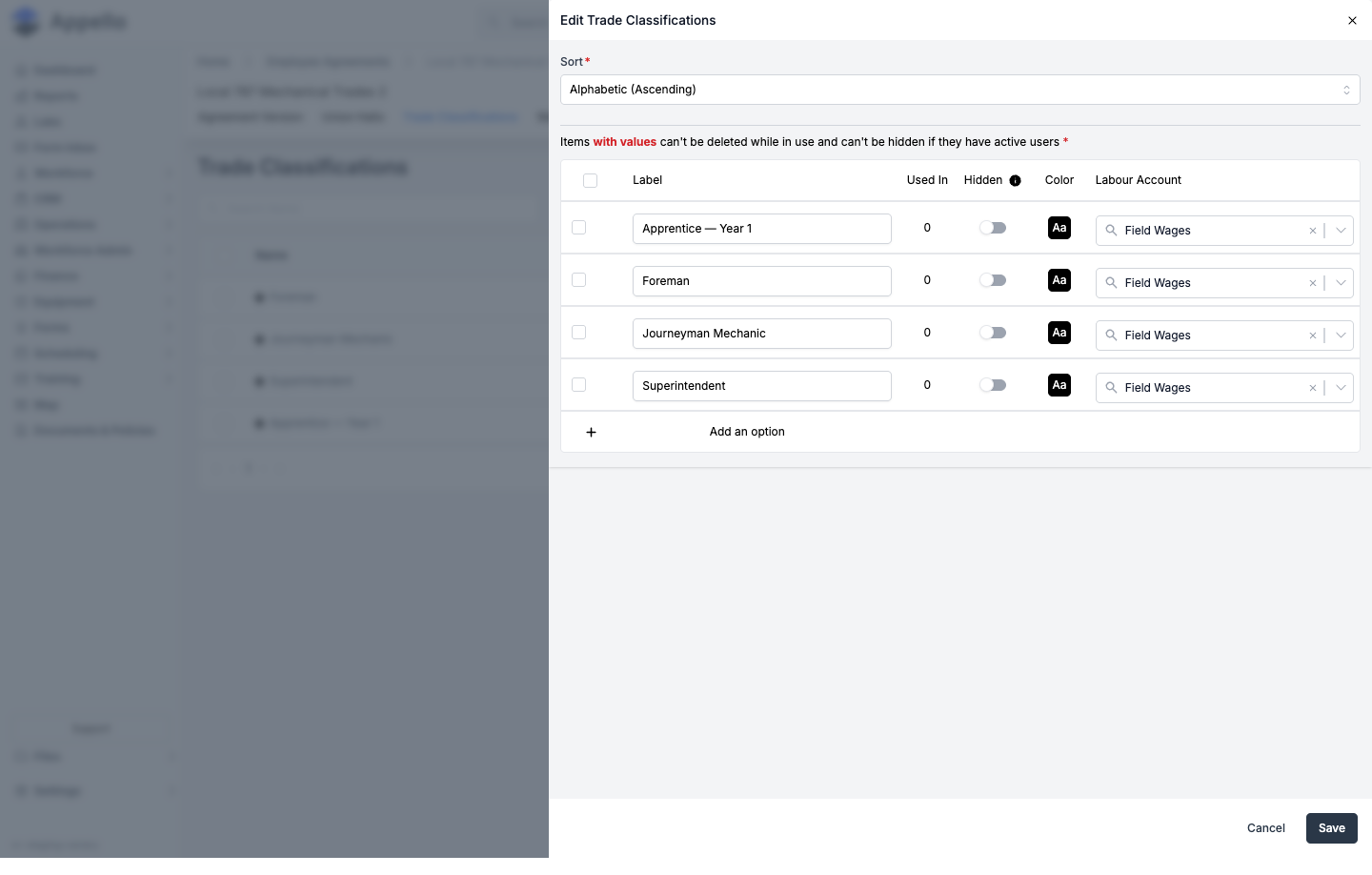Click the Add an option text
This screenshot has width=1372, height=875.
(747, 432)
